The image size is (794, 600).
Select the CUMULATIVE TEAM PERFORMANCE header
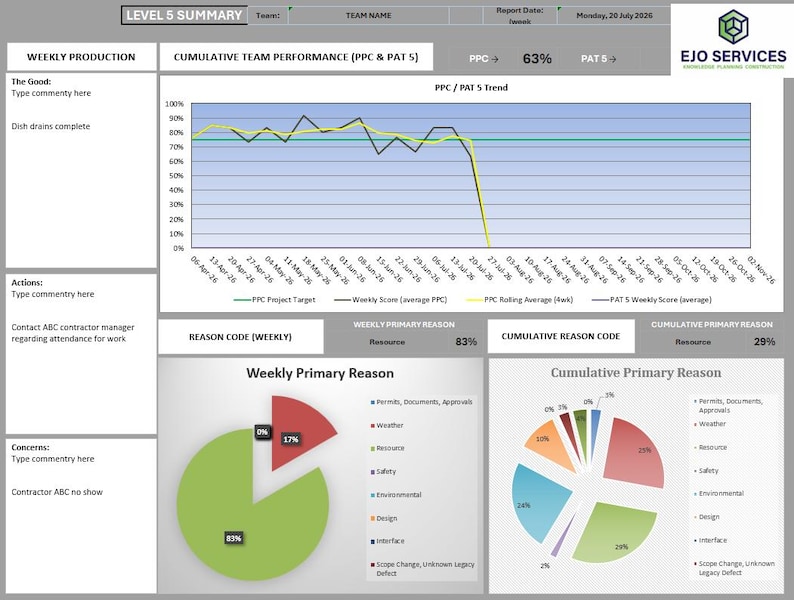point(296,57)
